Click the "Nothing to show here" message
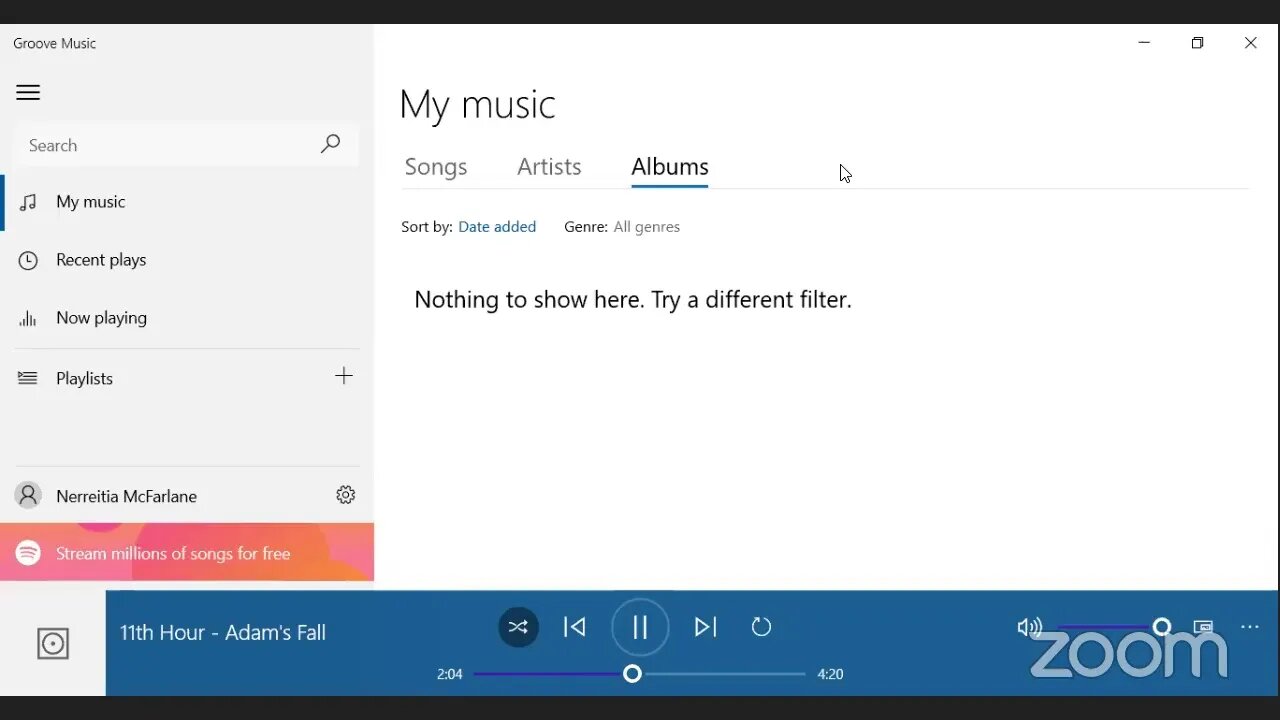 pos(633,300)
